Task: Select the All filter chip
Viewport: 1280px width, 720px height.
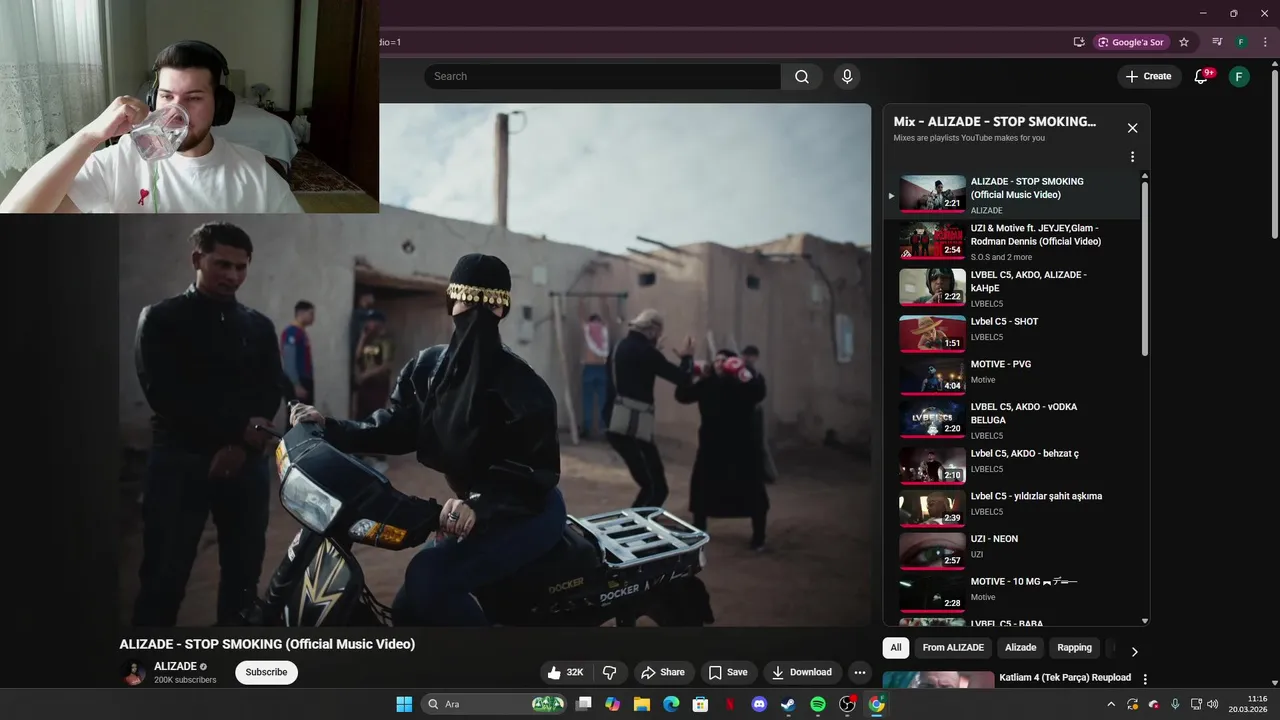Action: pos(896,648)
